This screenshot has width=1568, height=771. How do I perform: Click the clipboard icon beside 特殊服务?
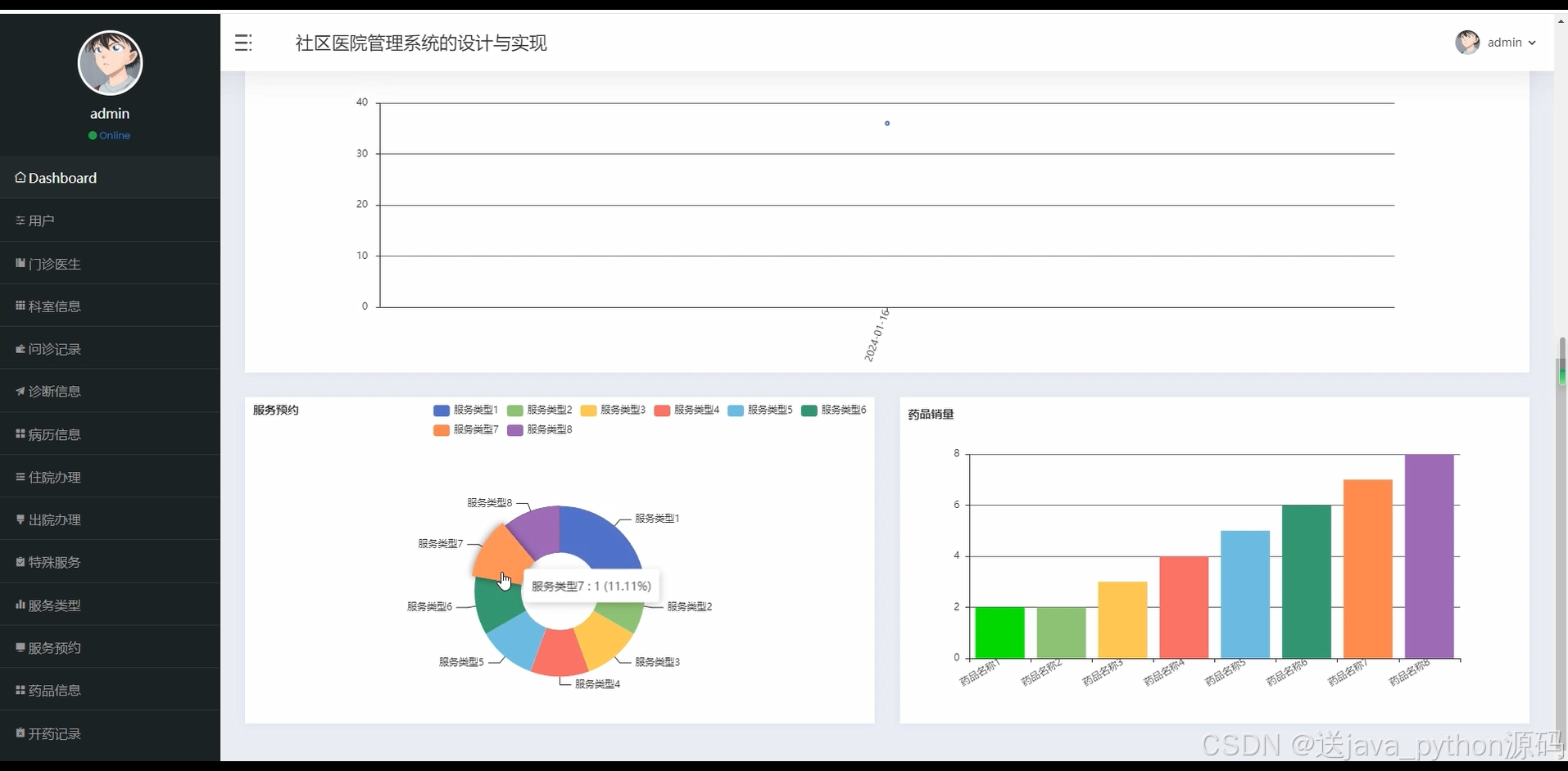pos(20,562)
